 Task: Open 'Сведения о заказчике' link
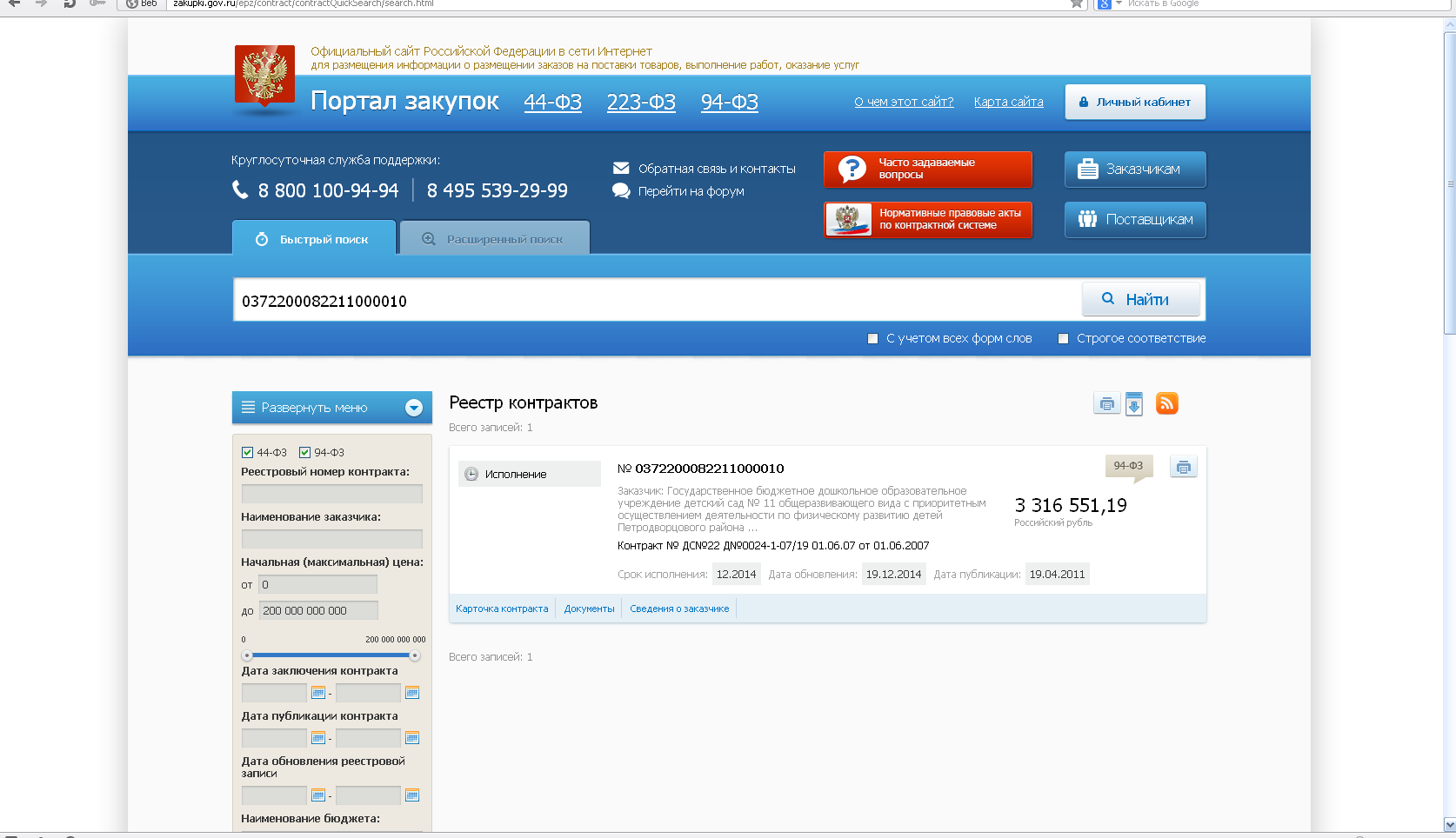point(679,609)
